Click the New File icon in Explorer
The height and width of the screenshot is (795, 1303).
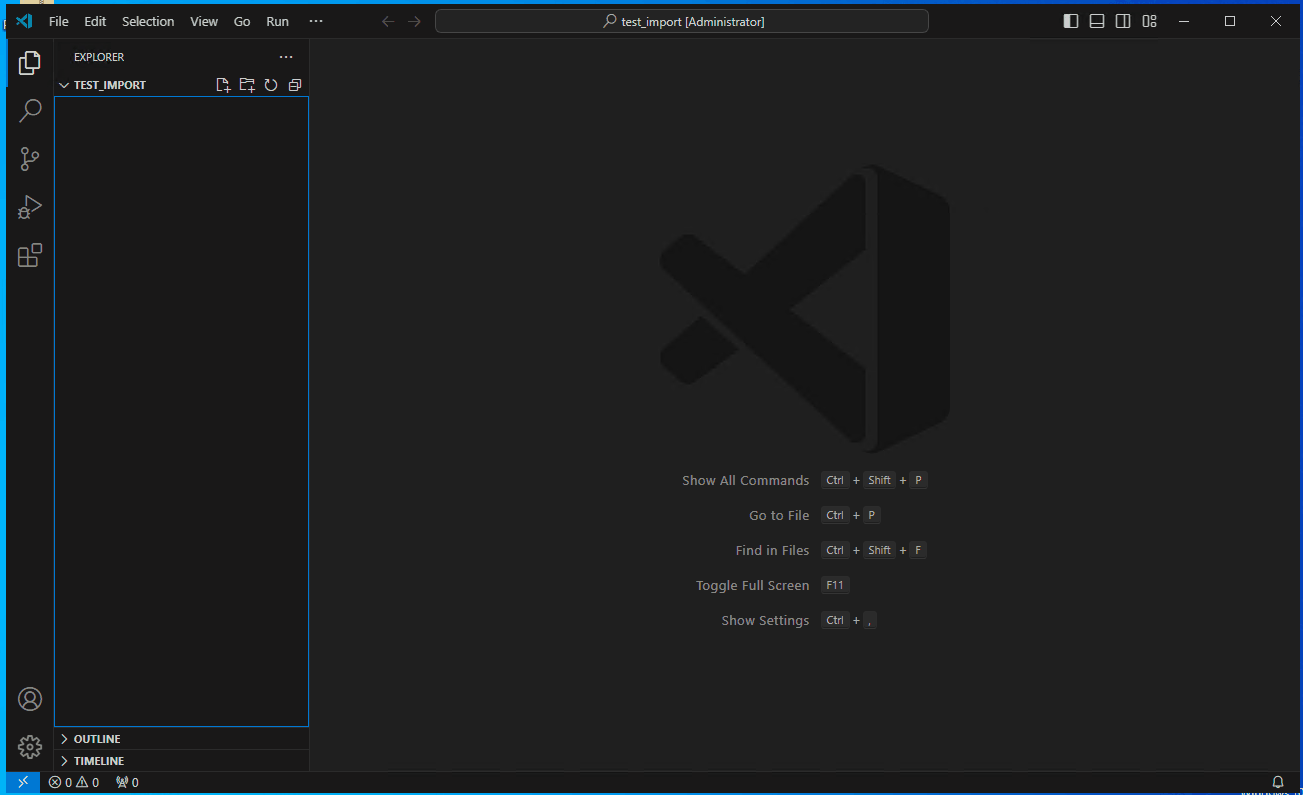coord(223,85)
